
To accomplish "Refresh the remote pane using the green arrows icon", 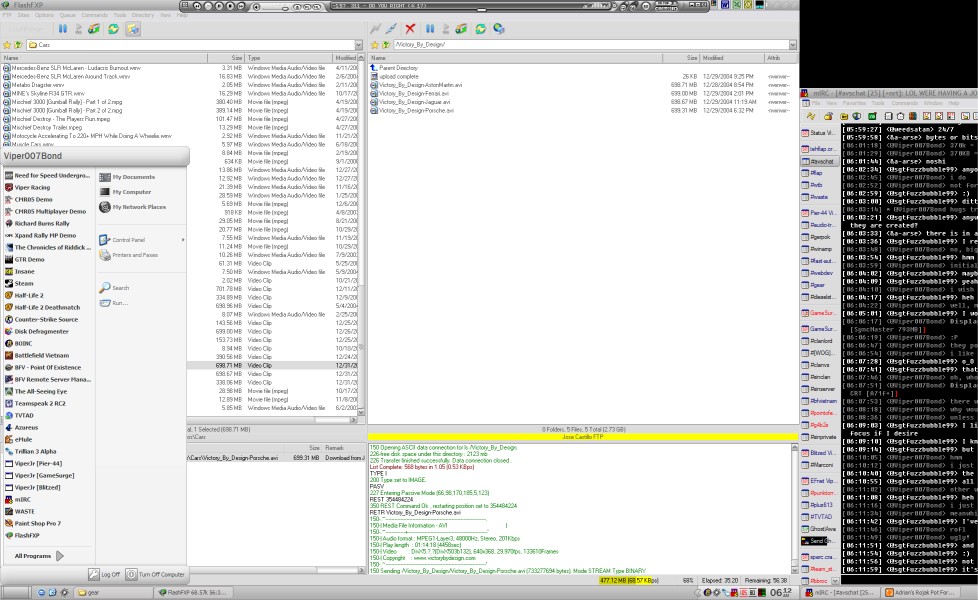I will click(479, 29).
